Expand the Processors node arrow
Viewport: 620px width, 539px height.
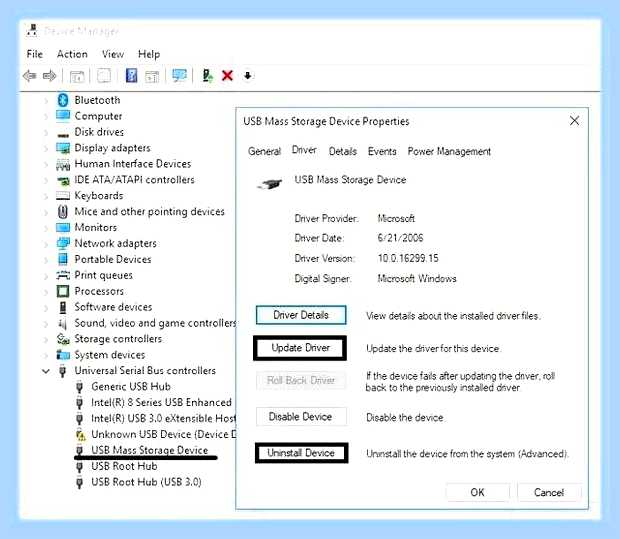46,291
